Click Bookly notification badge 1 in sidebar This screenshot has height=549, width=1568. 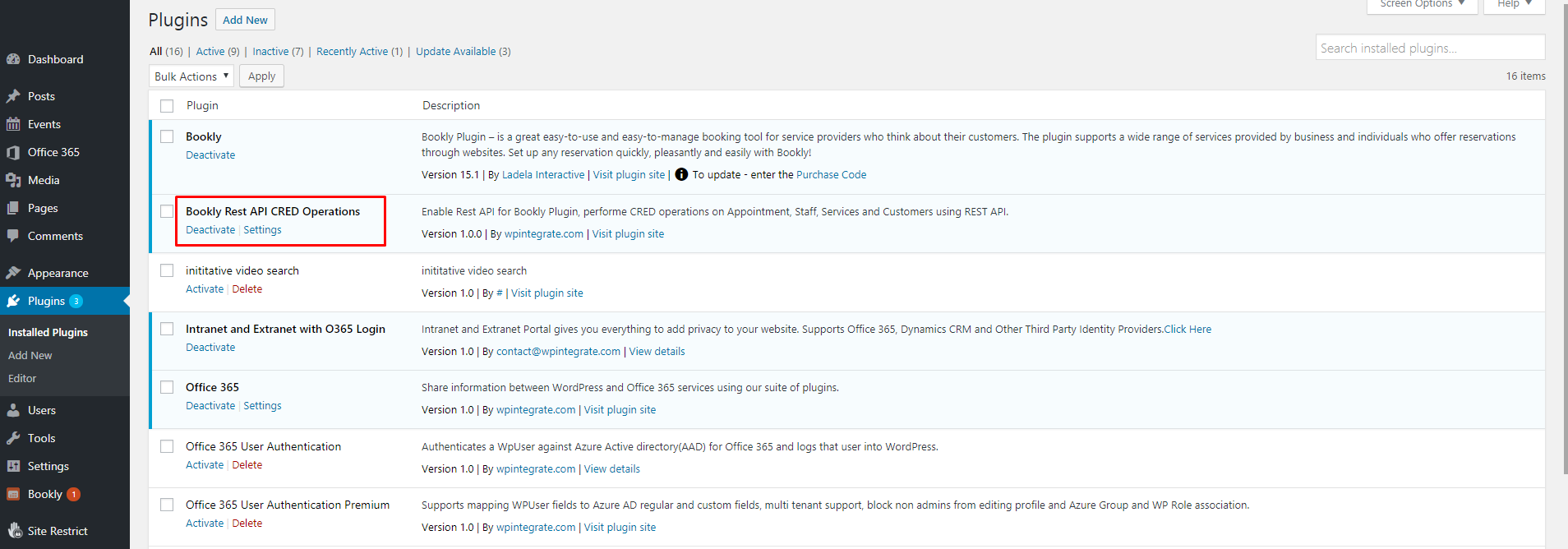tap(73, 494)
